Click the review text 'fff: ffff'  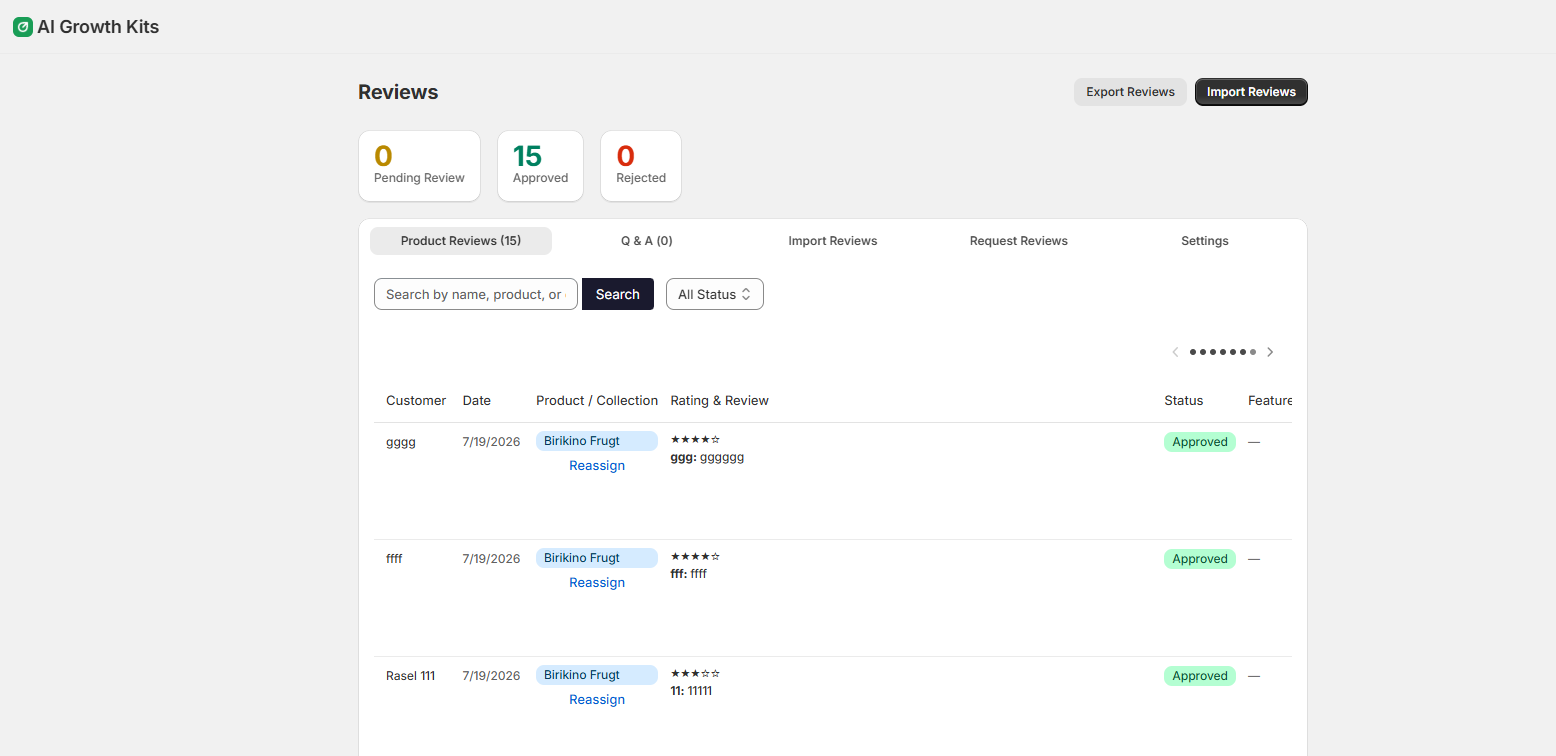(689, 574)
